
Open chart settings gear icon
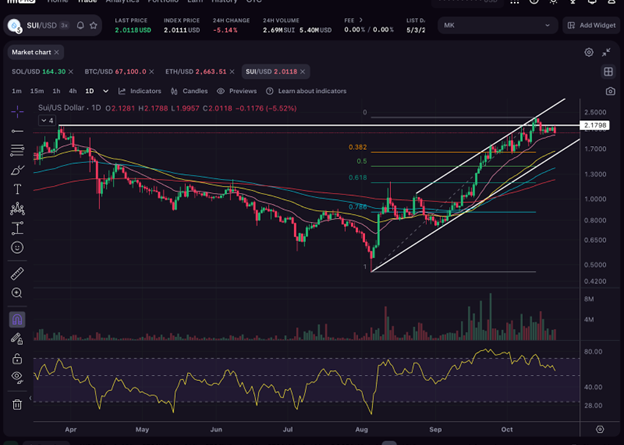[589, 52]
